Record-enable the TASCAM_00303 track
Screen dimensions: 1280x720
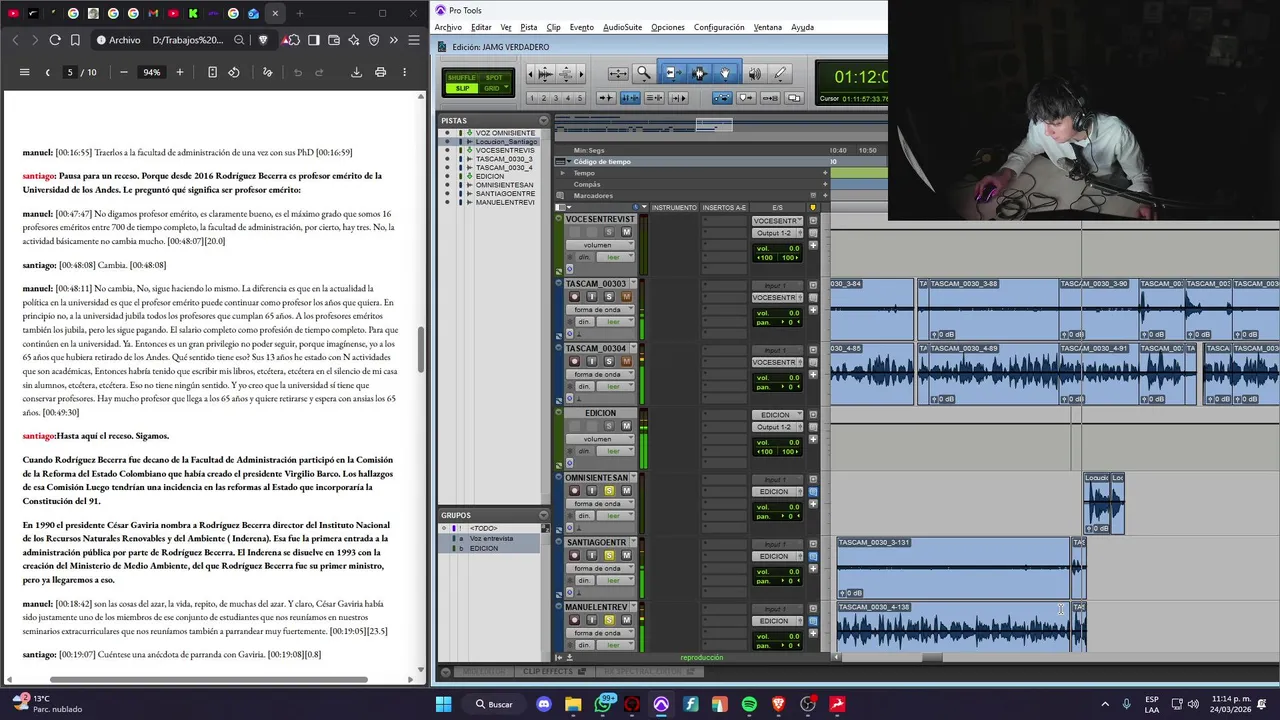pos(574,296)
